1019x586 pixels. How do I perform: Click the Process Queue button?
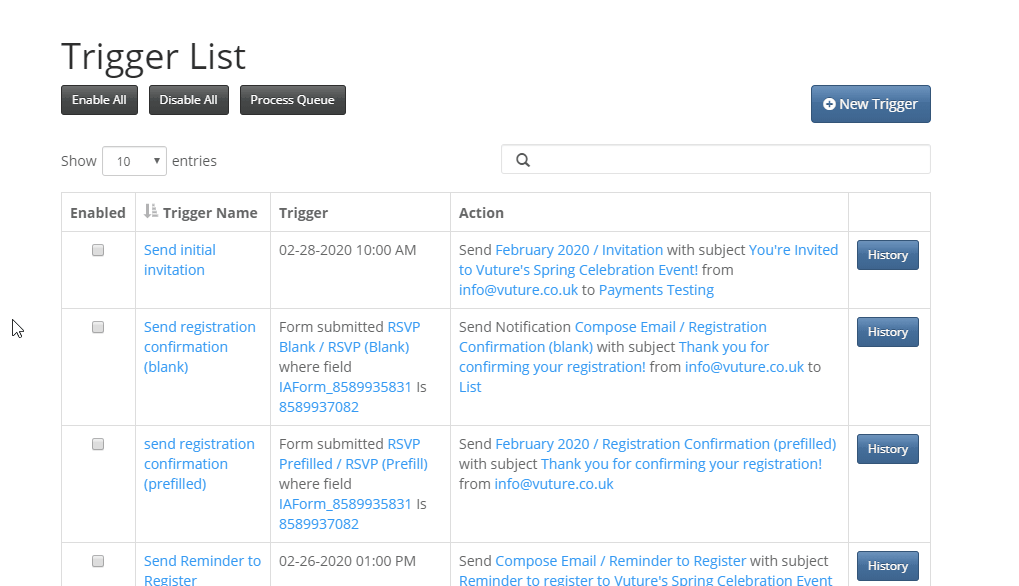point(292,100)
